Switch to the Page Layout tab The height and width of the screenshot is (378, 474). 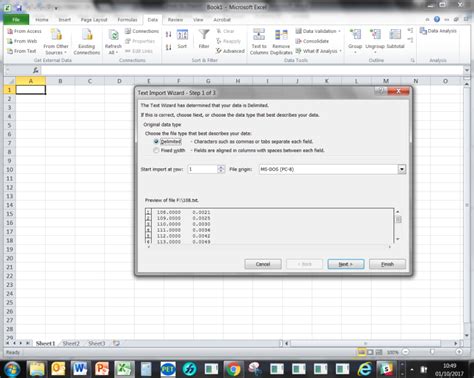pyautogui.click(x=94, y=20)
